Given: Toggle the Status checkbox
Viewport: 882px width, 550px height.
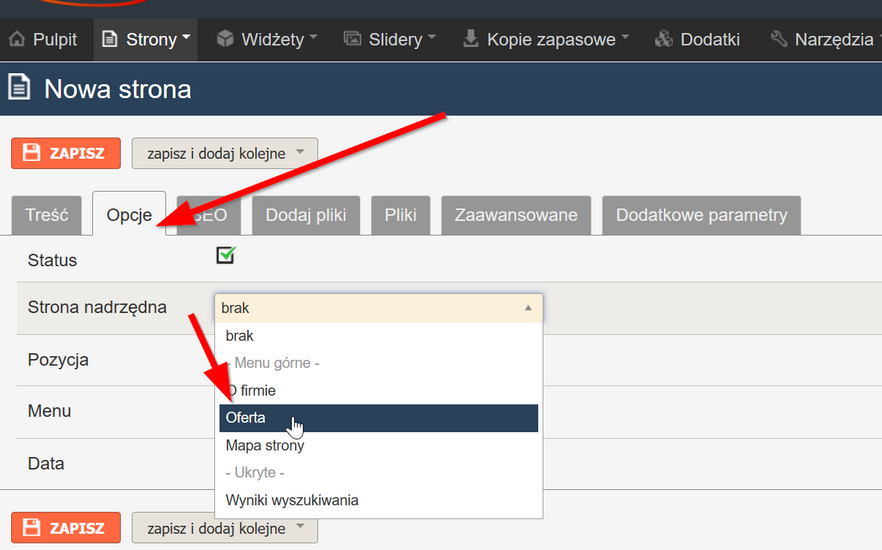Looking at the screenshot, I should (x=226, y=255).
